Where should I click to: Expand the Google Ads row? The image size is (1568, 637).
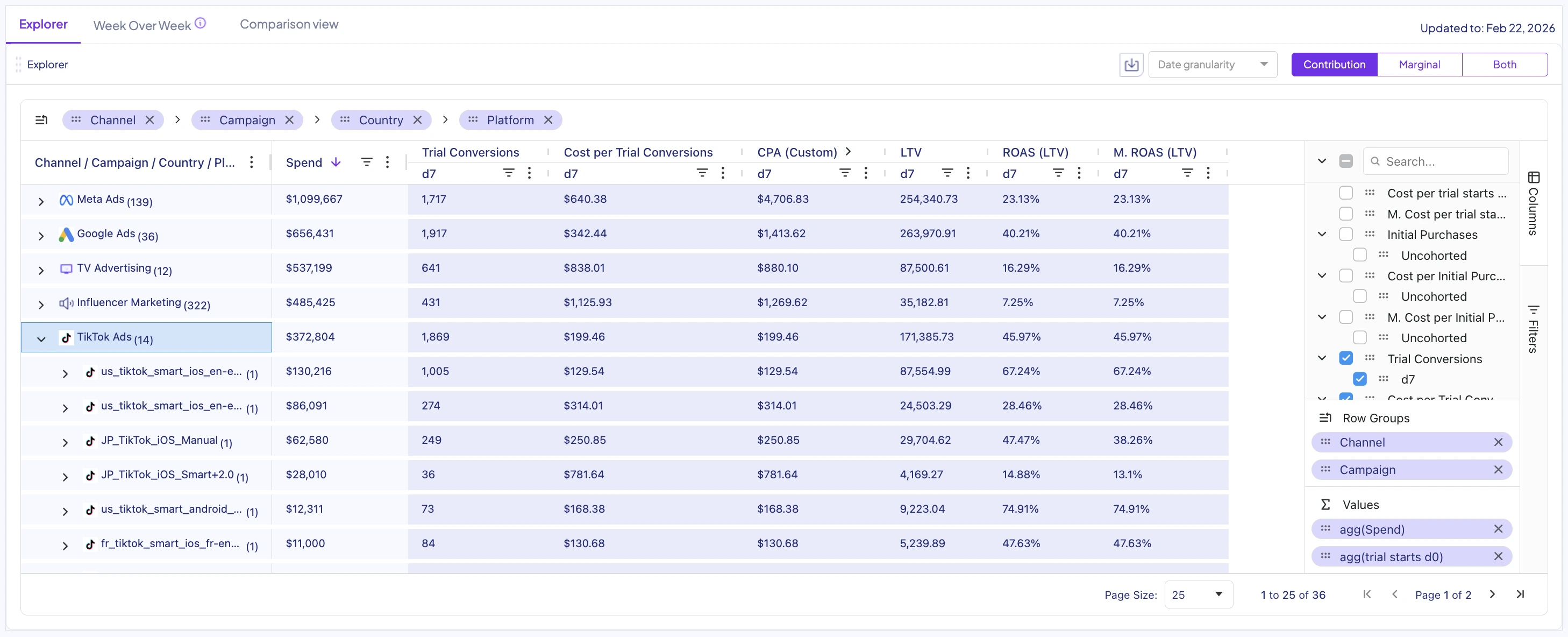tap(41, 236)
